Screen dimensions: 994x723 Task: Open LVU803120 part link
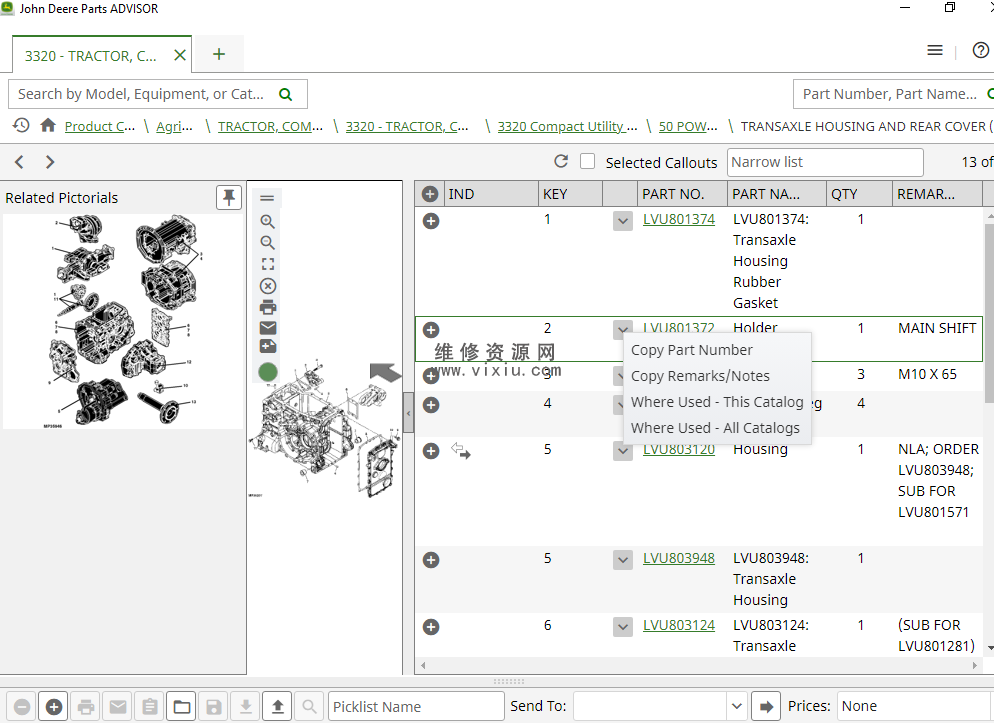pyautogui.click(x=678, y=451)
